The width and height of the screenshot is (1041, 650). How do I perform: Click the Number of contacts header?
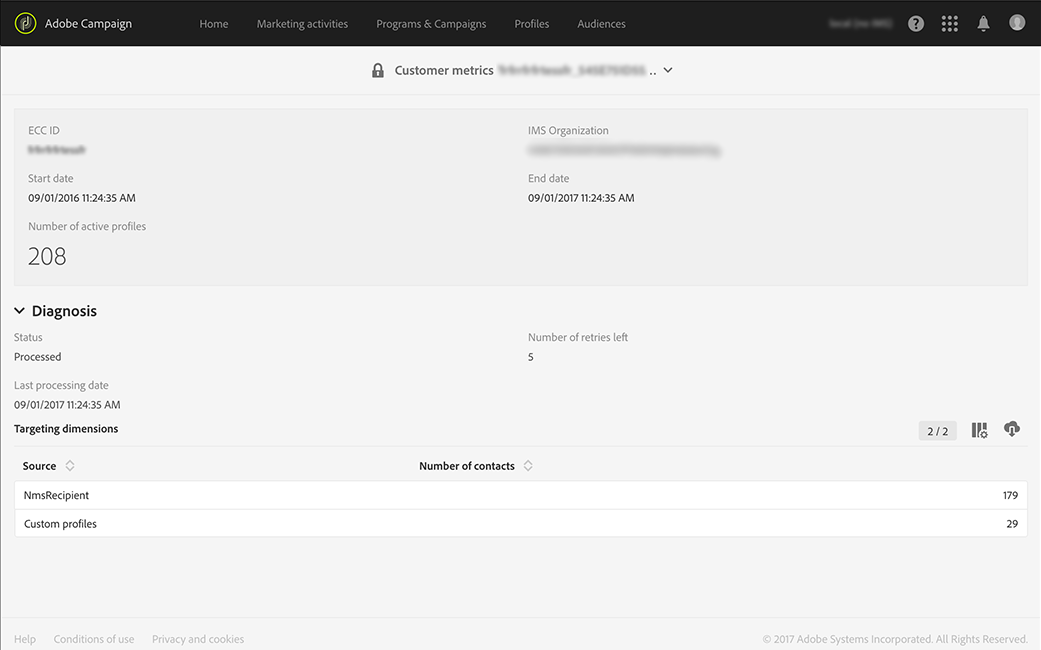(467, 466)
